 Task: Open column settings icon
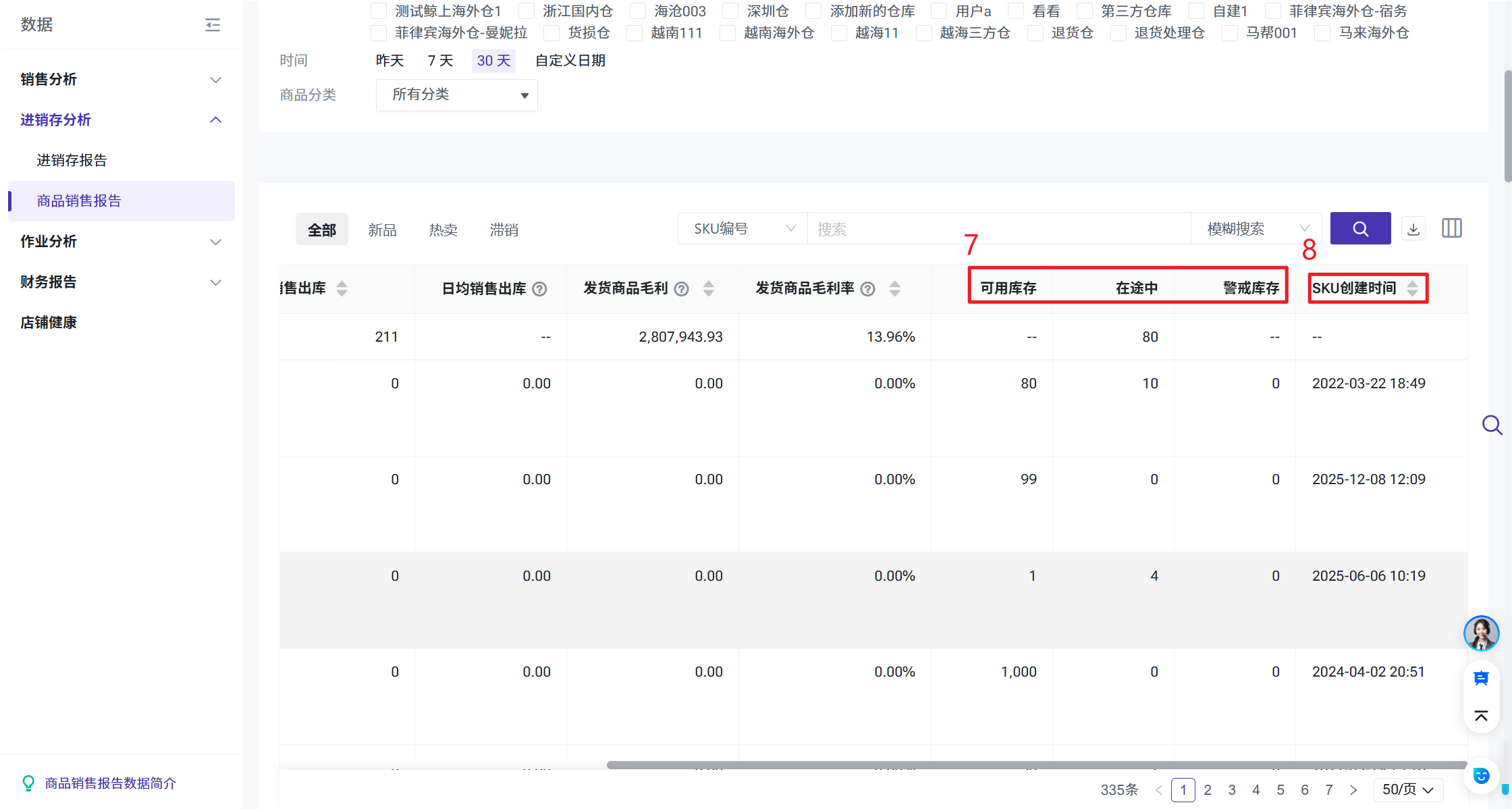click(x=1451, y=228)
